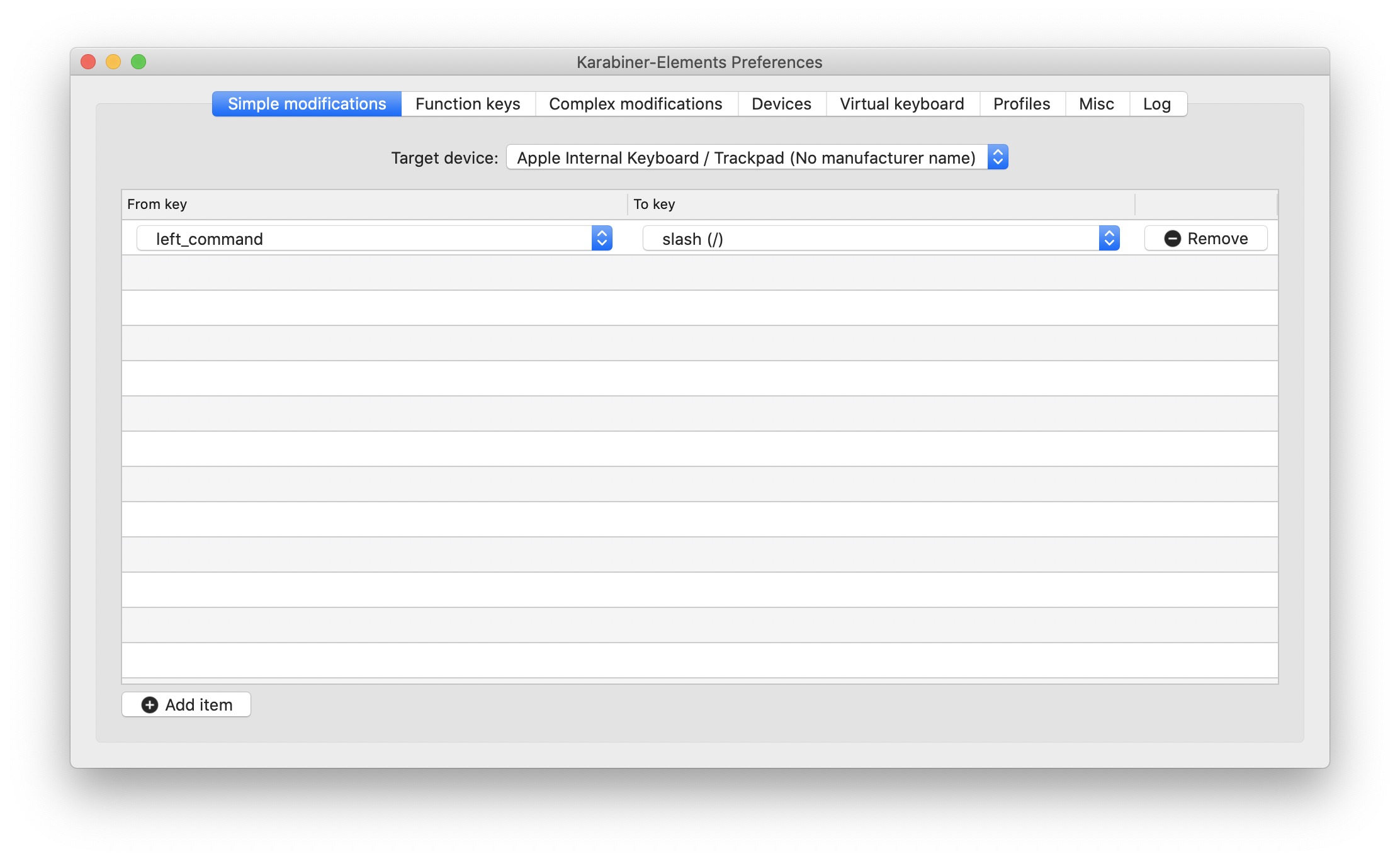
Task: Close the Preferences window with red button
Action: coord(88,62)
